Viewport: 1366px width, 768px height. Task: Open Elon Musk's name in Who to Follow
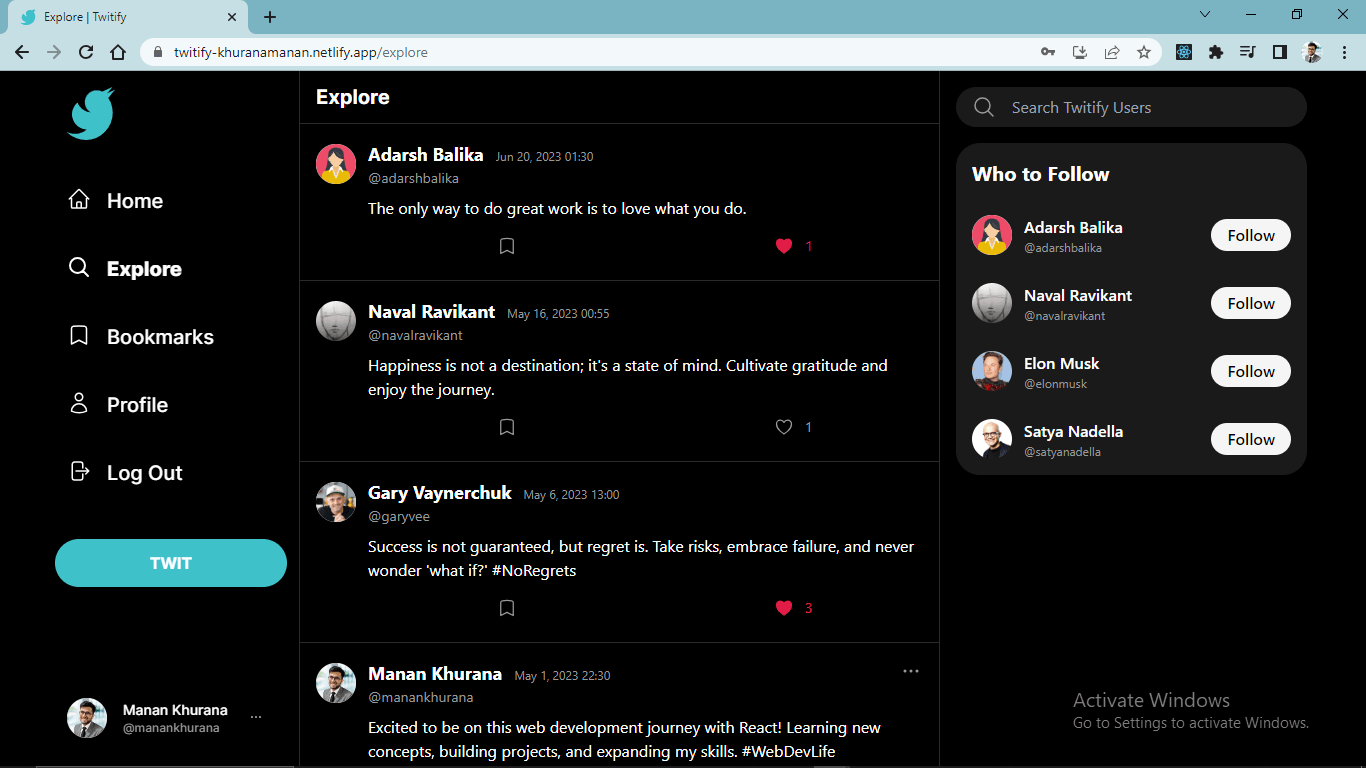1062,364
